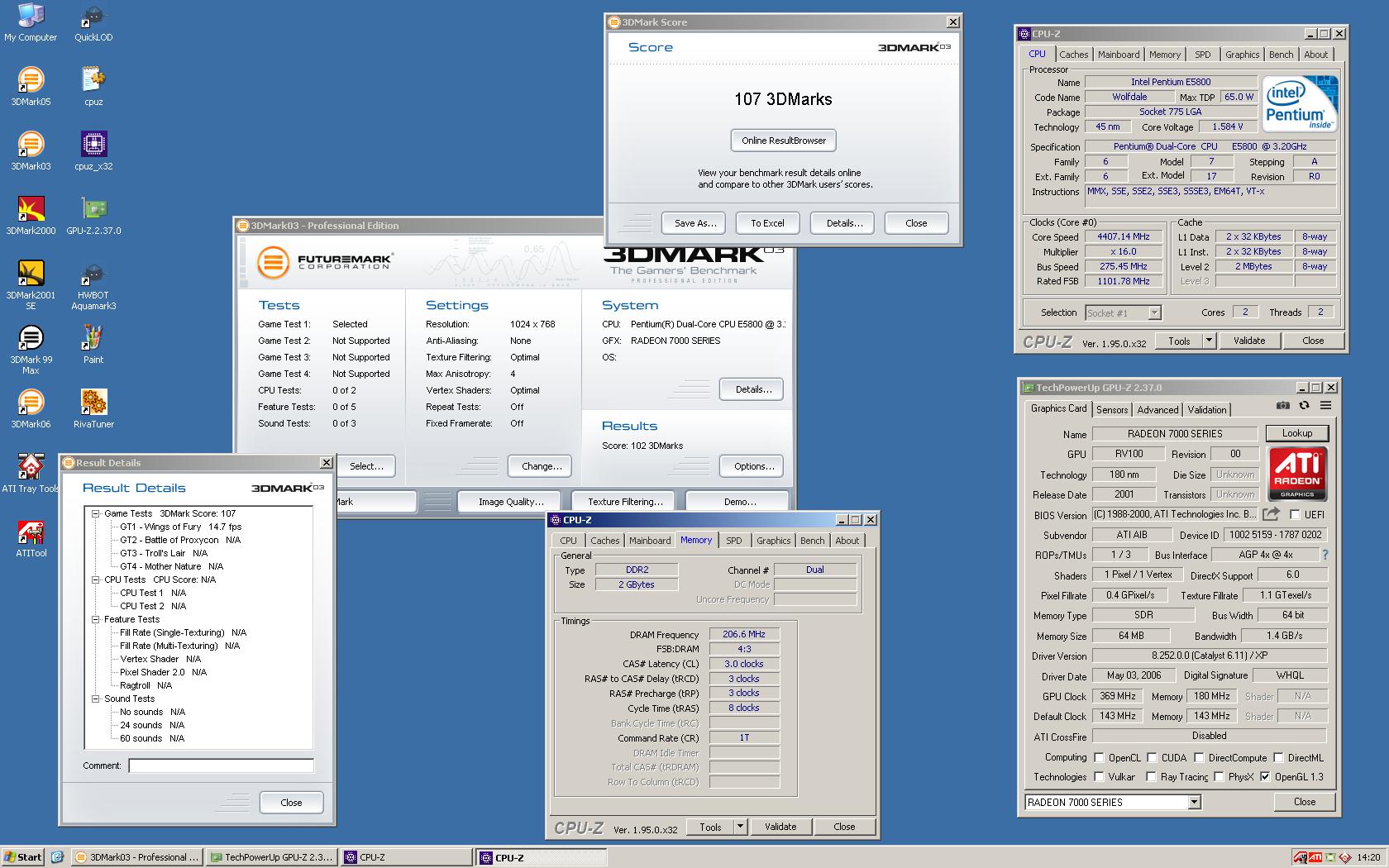Image resolution: width=1389 pixels, height=868 pixels.
Task: Click the Windows Start button
Action: click(22, 857)
